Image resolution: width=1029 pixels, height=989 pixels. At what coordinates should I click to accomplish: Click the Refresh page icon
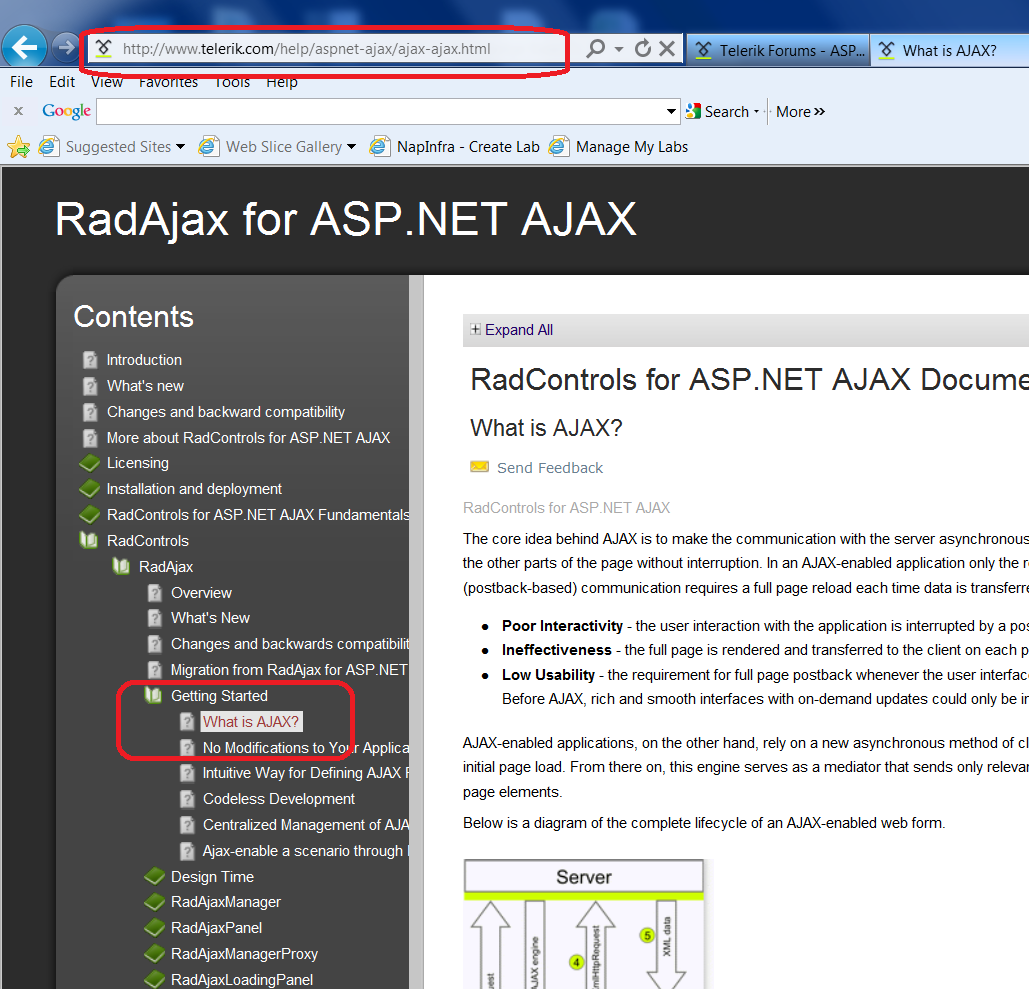643,48
